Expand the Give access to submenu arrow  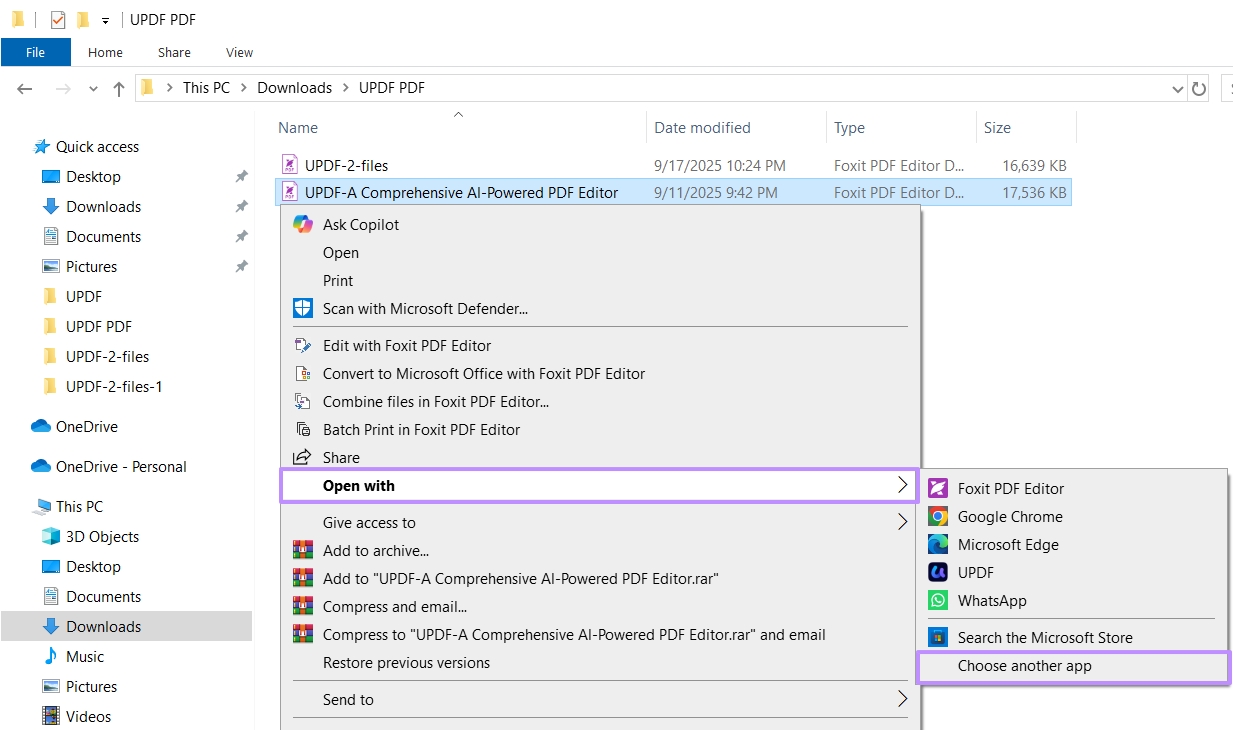point(901,521)
